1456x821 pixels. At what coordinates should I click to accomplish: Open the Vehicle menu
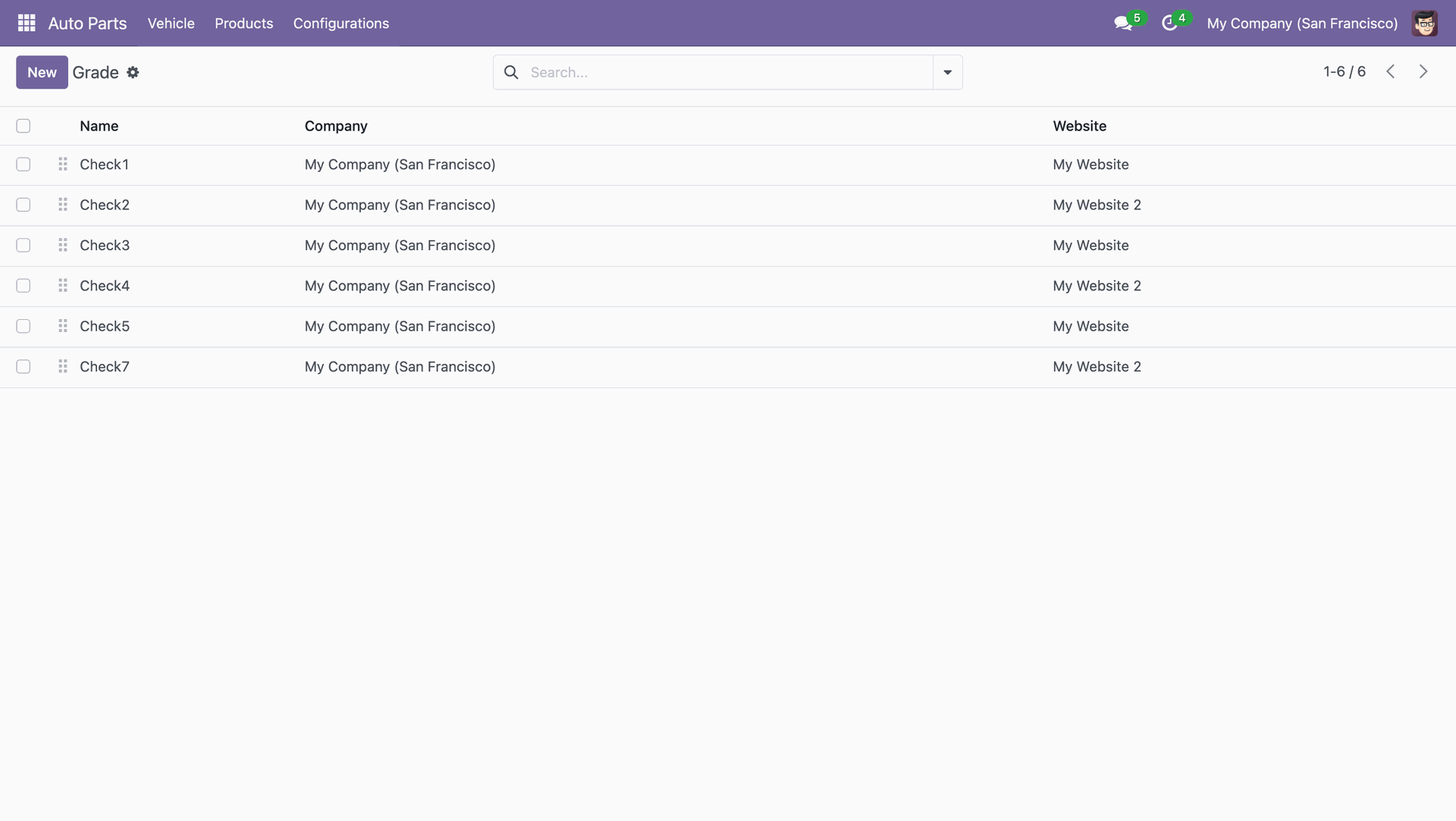pos(171,24)
